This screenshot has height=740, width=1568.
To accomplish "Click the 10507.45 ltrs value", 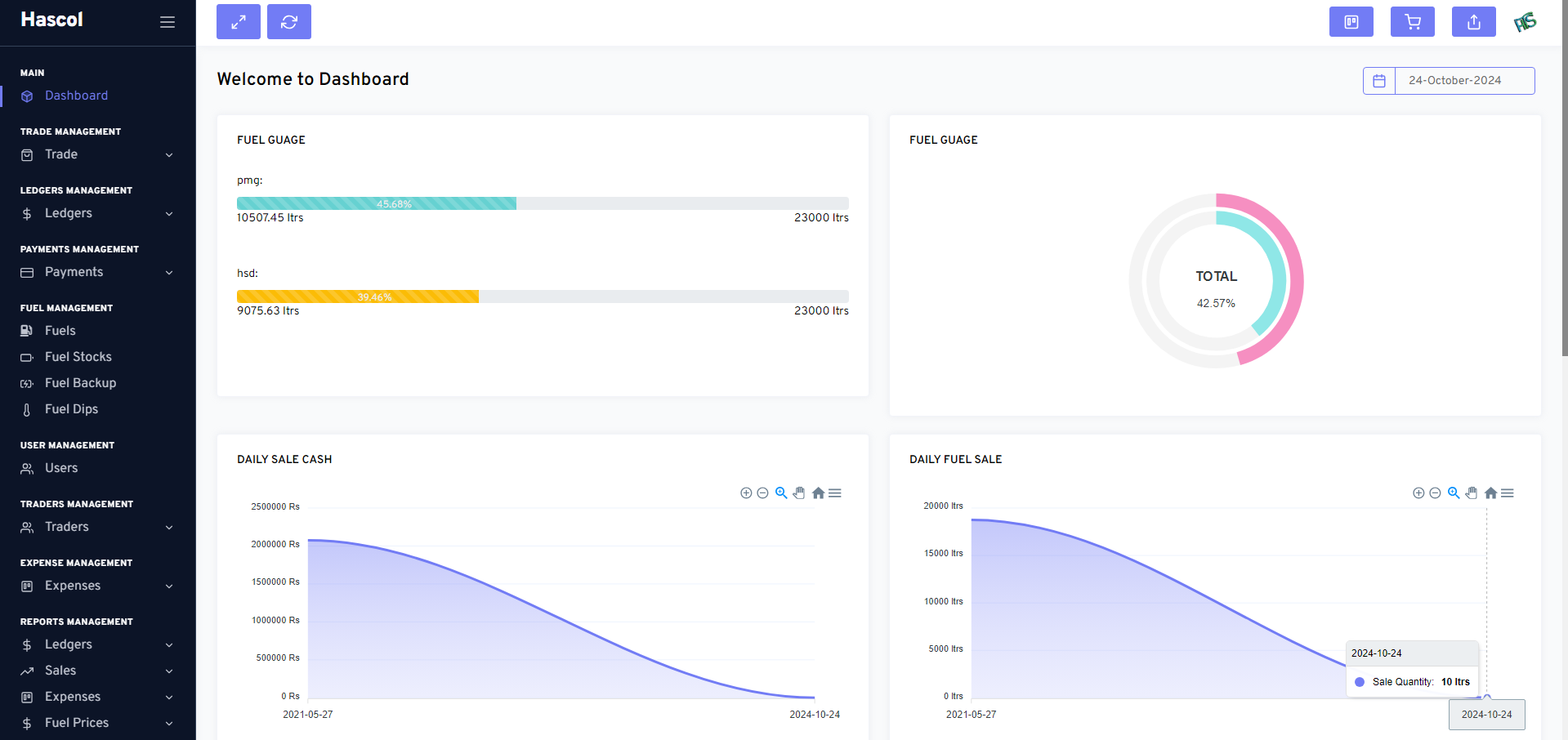I will tap(270, 218).
